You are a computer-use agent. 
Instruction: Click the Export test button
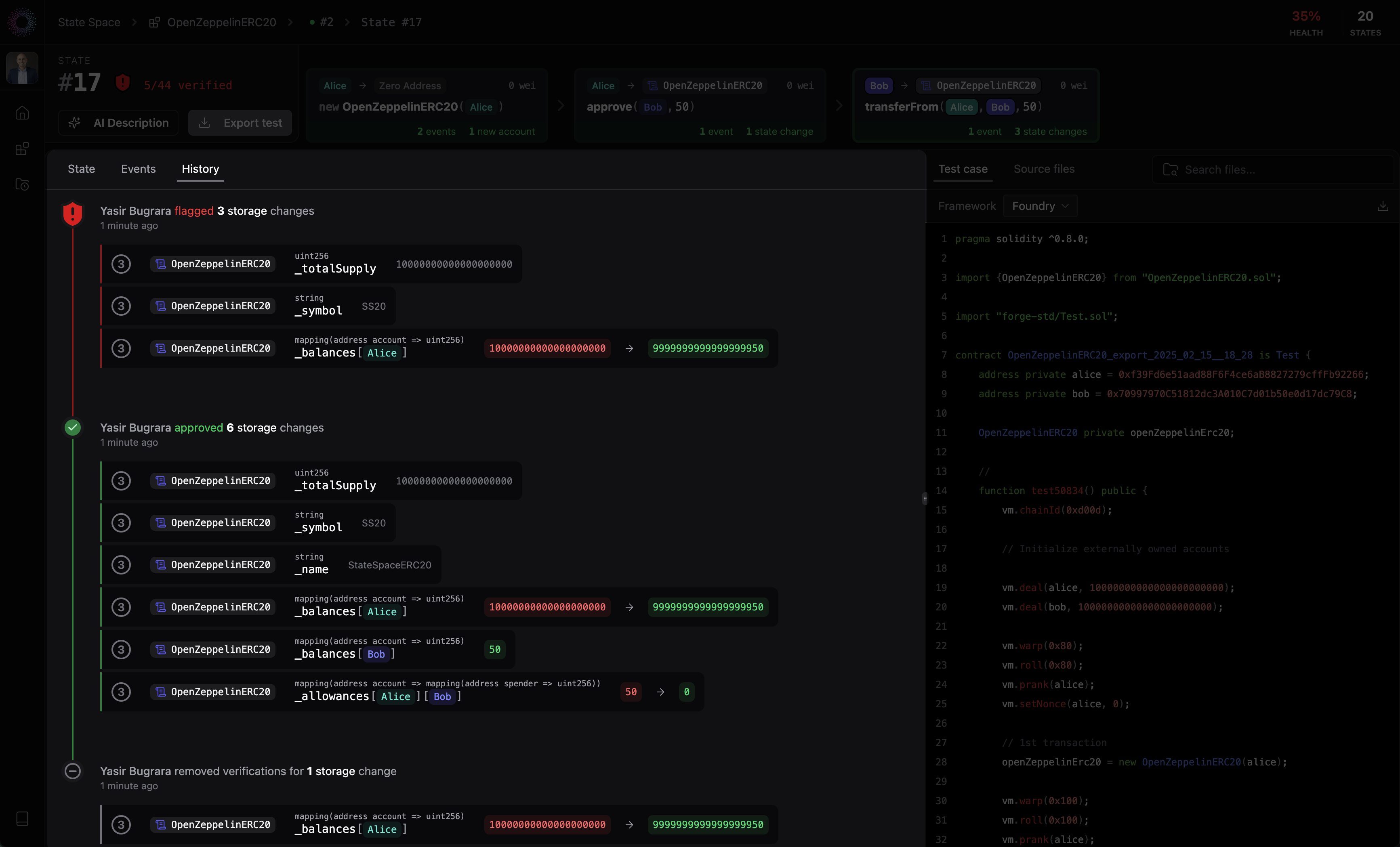[x=240, y=123]
